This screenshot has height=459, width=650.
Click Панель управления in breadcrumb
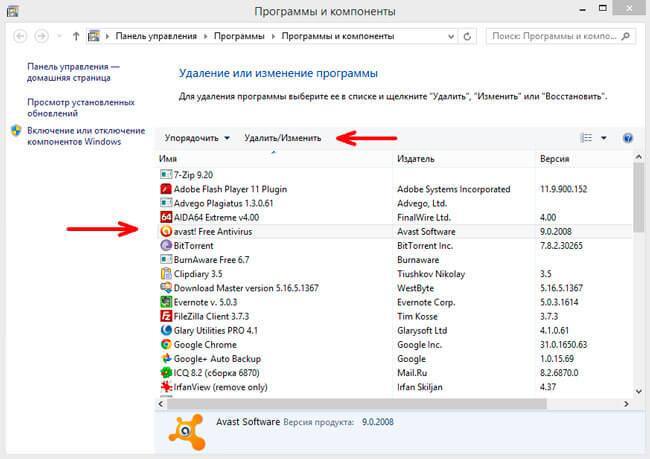tap(156, 36)
